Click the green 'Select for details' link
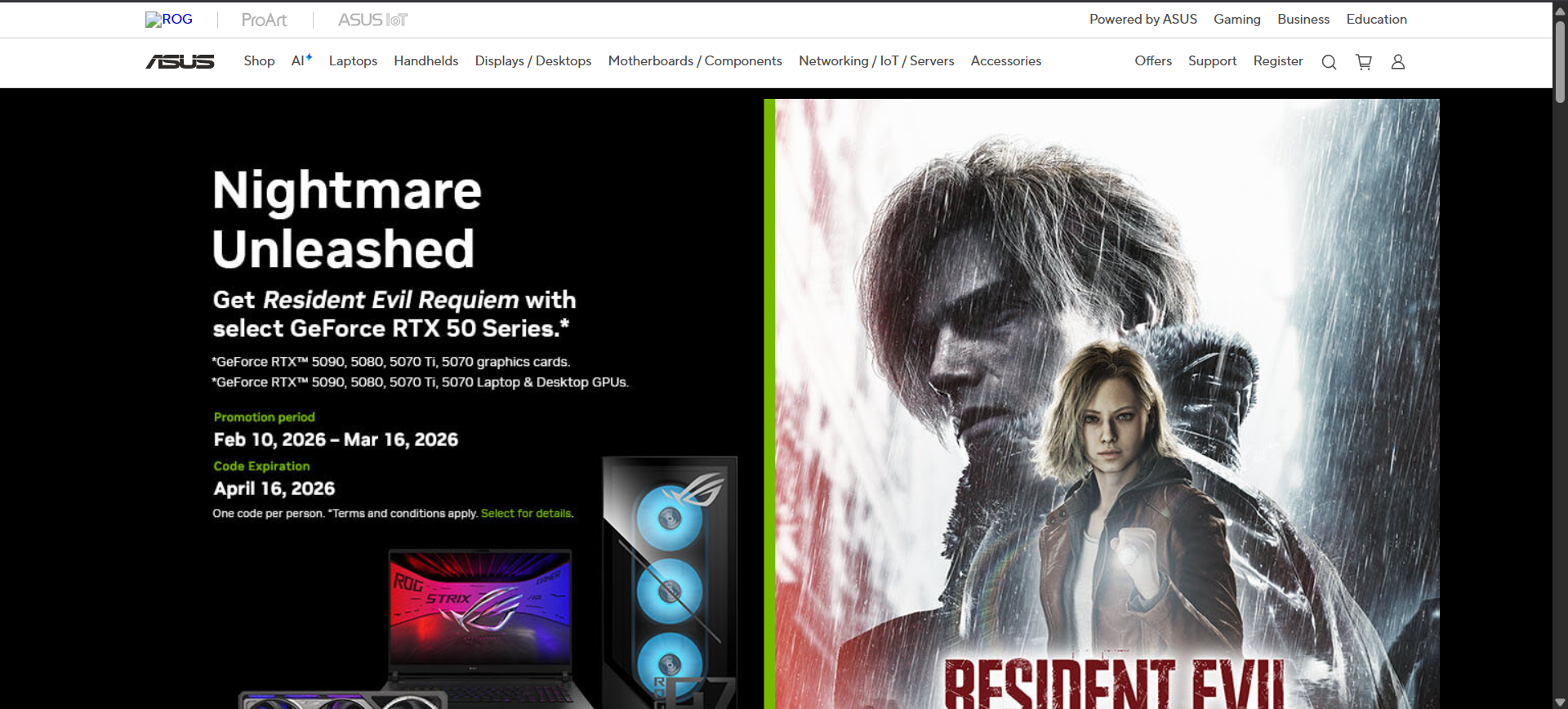The image size is (1568, 709). (x=526, y=514)
